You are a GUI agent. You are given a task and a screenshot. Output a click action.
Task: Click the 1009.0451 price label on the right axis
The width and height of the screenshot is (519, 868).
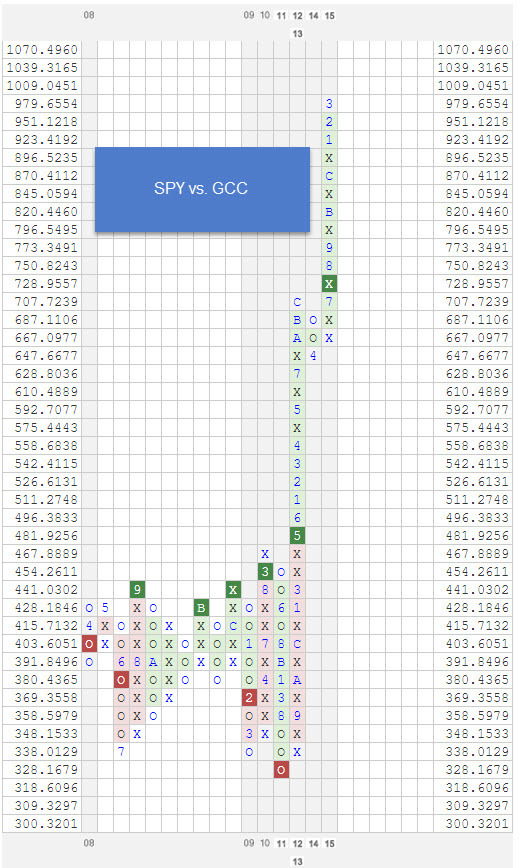[x=473, y=86]
